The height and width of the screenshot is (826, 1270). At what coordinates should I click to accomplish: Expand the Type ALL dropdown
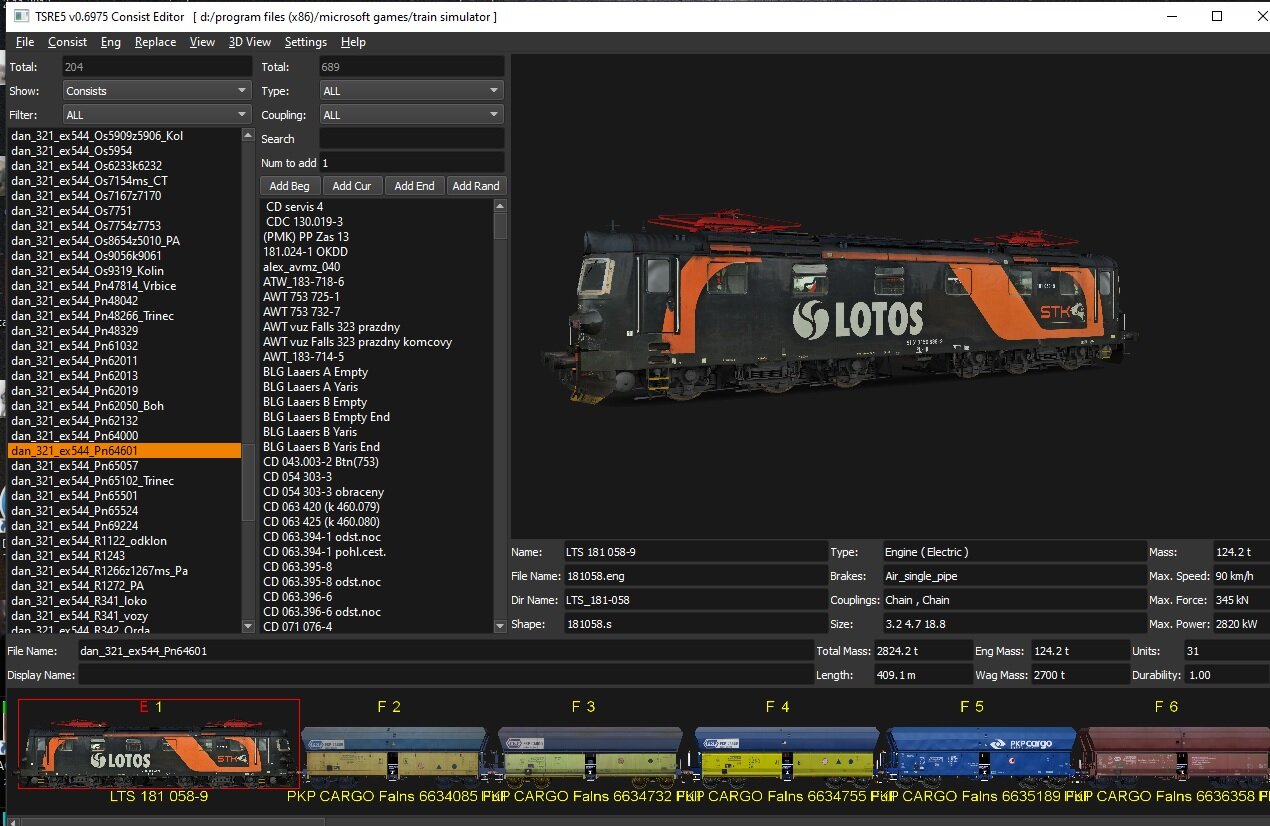click(x=411, y=91)
